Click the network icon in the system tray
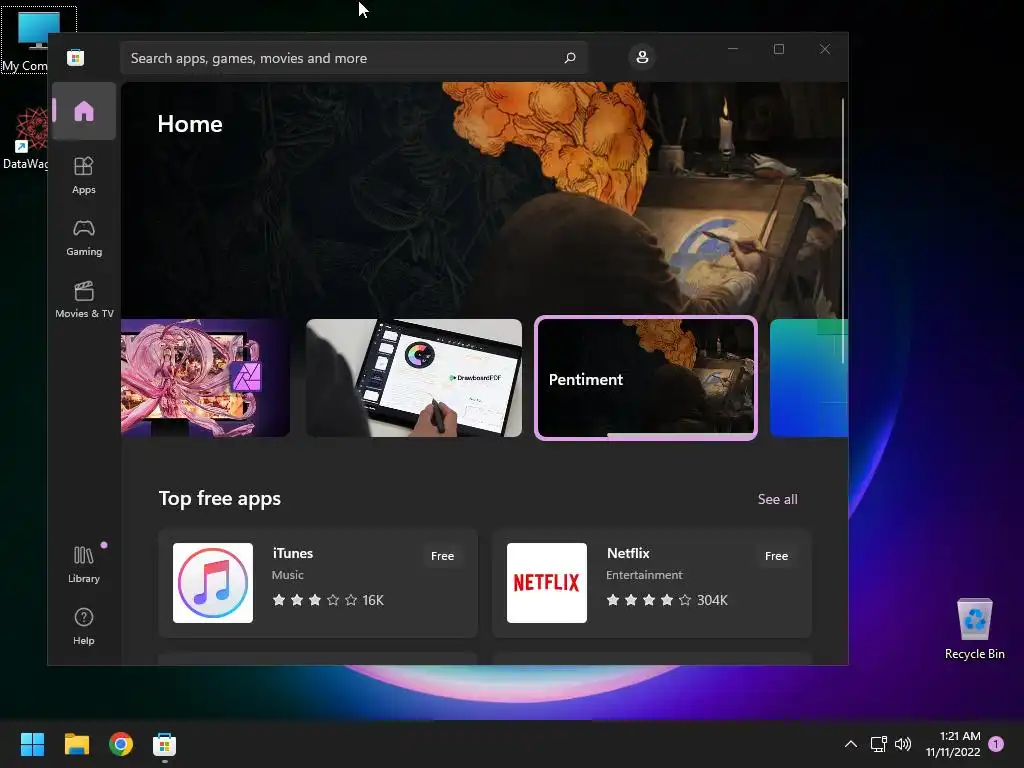Image resolution: width=1024 pixels, height=768 pixels. coord(878,744)
